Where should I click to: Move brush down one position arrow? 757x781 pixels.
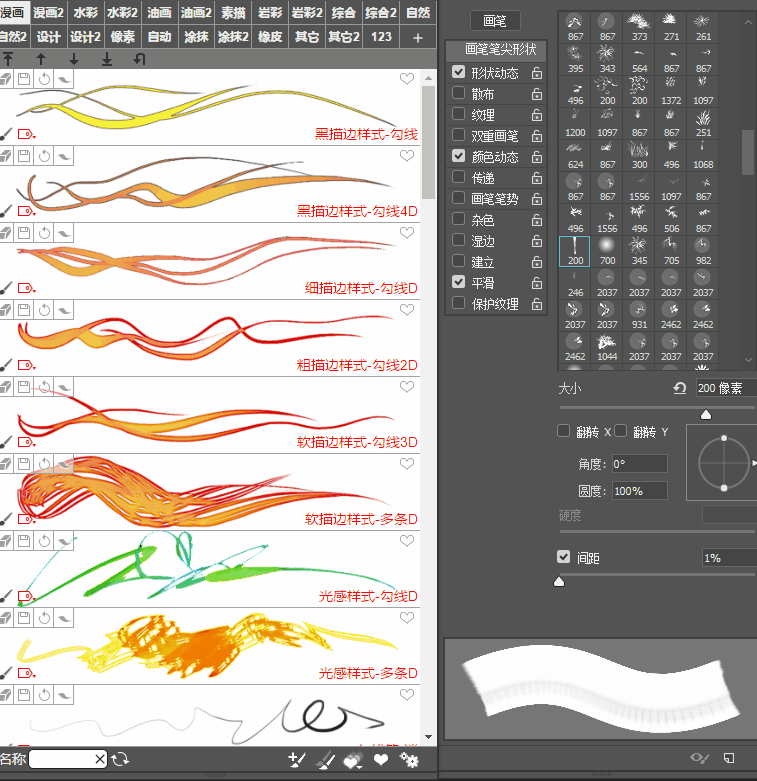(74, 59)
